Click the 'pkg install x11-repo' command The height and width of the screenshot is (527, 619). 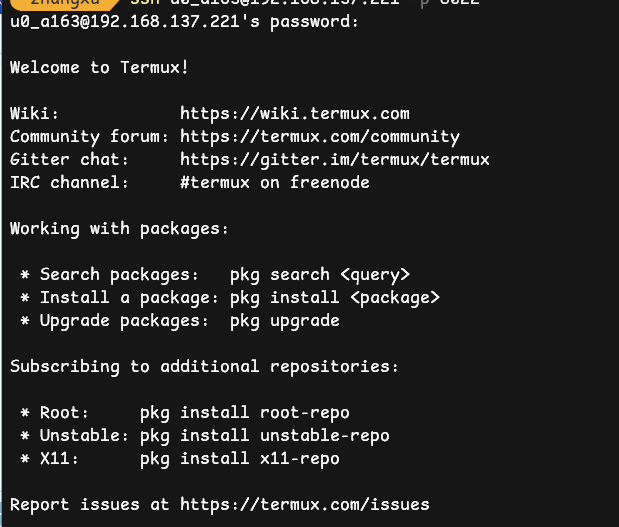point(240,459)
